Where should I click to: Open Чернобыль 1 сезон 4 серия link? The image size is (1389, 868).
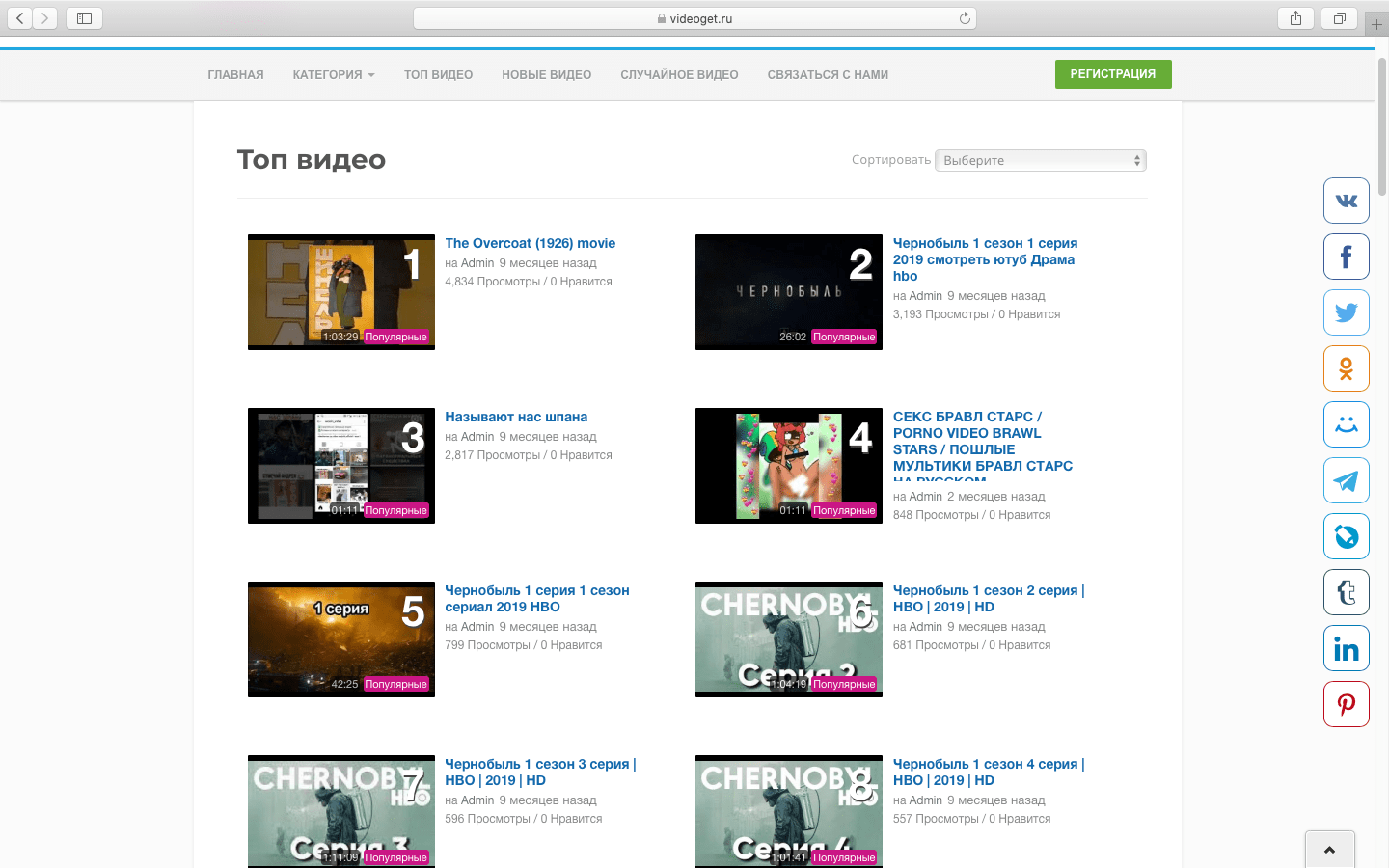click(989, 772)
